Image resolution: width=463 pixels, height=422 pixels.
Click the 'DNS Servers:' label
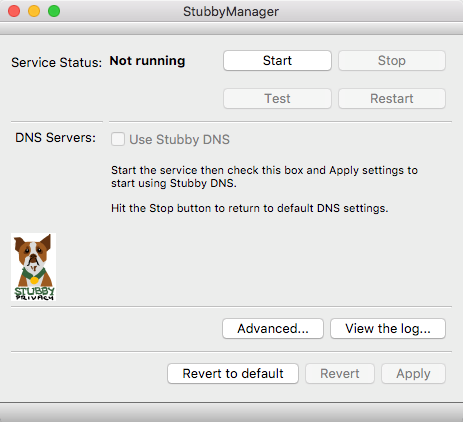[x=55, y=137]
